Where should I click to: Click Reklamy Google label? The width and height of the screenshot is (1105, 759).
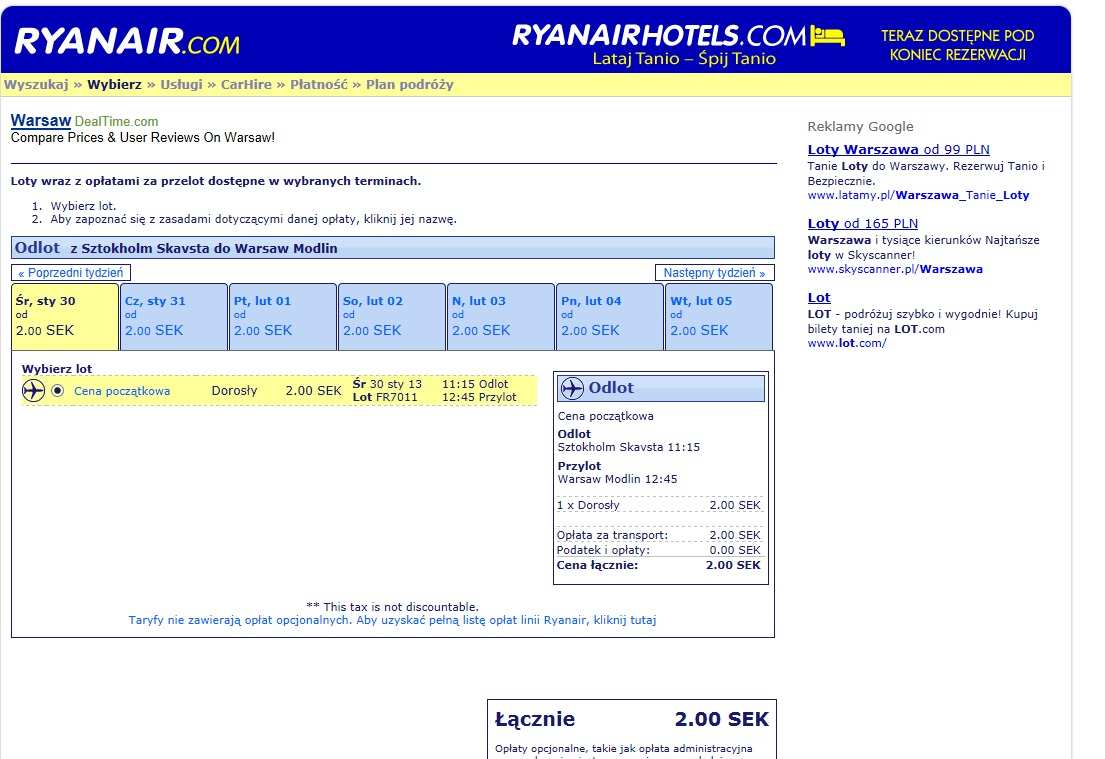pyautogui.click(x=860, y=127)
